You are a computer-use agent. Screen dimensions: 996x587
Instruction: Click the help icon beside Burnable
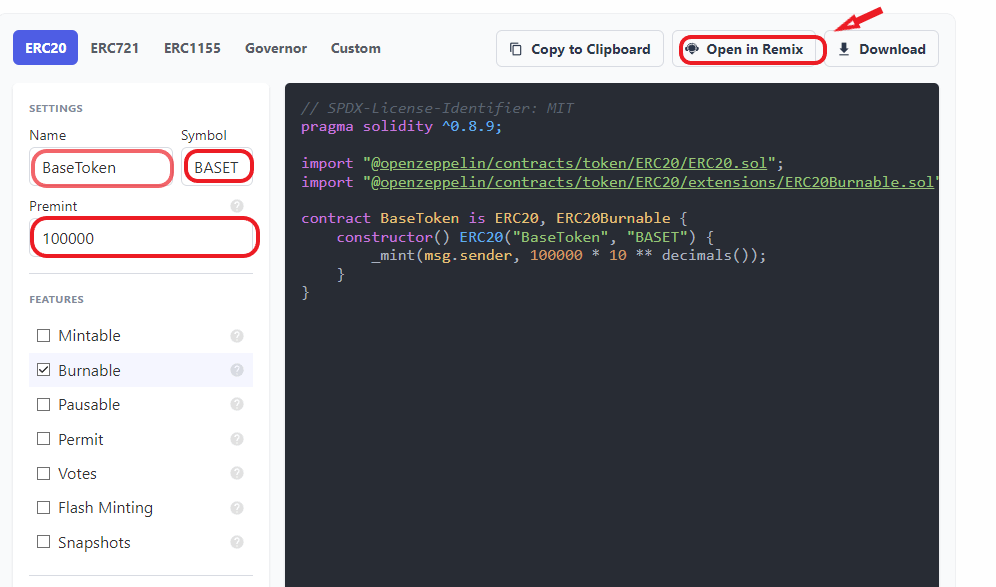point(237,370)
